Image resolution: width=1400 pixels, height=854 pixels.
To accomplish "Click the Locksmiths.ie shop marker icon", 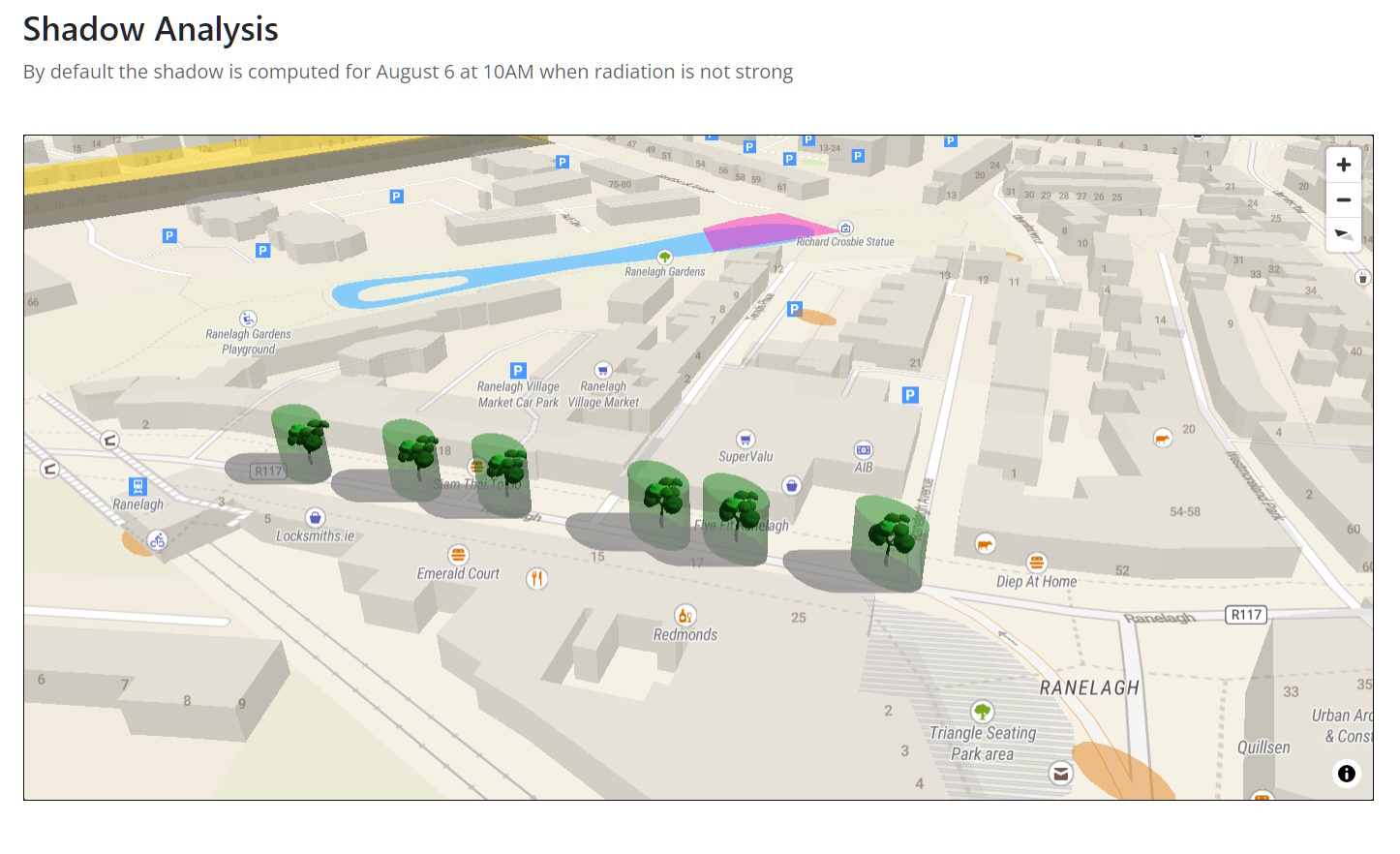I will click(315, 518).
